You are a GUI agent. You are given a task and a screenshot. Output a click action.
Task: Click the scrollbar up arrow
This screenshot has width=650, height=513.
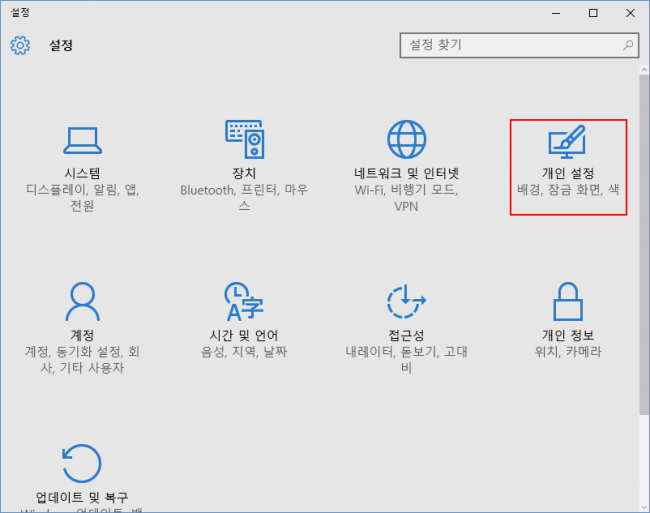pyautogui.click(x=644, y=70)
